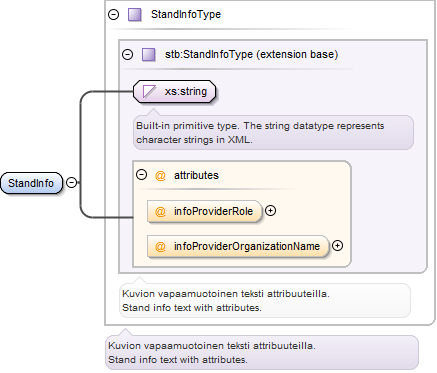The height and width of the screenshot is (373, 437).
Task: Click the purple StandInfoType complex type icon
Action: tap(135, 15)
